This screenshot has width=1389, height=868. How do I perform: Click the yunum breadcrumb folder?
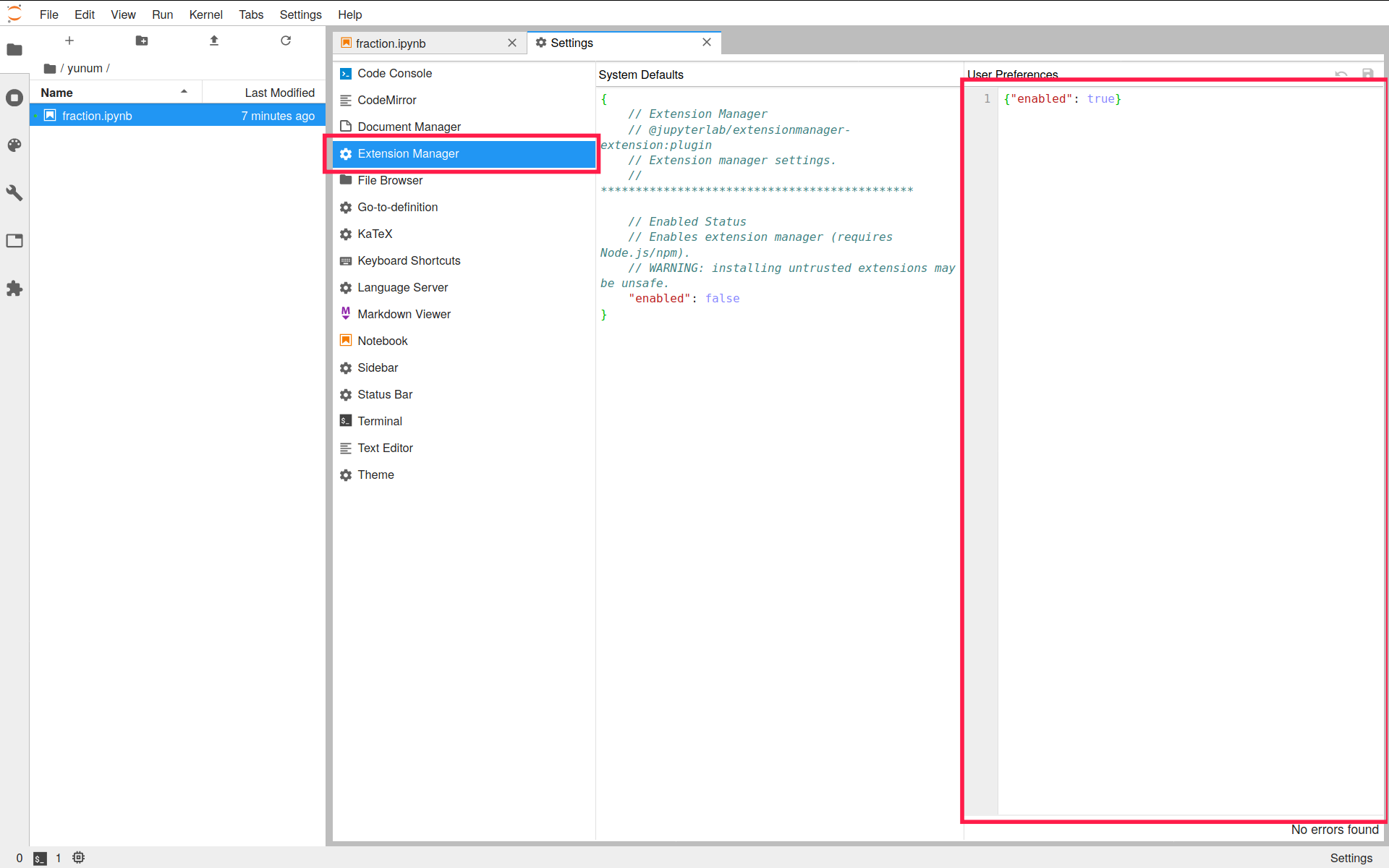point(85,68)
